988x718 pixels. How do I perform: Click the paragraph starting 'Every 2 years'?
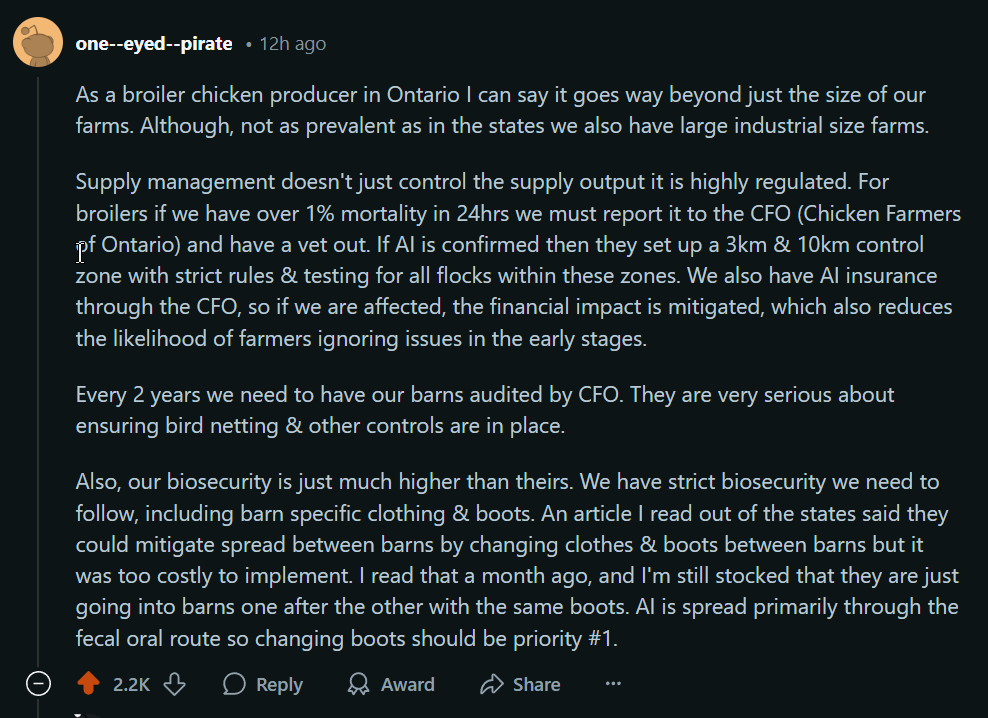point(485,409)
